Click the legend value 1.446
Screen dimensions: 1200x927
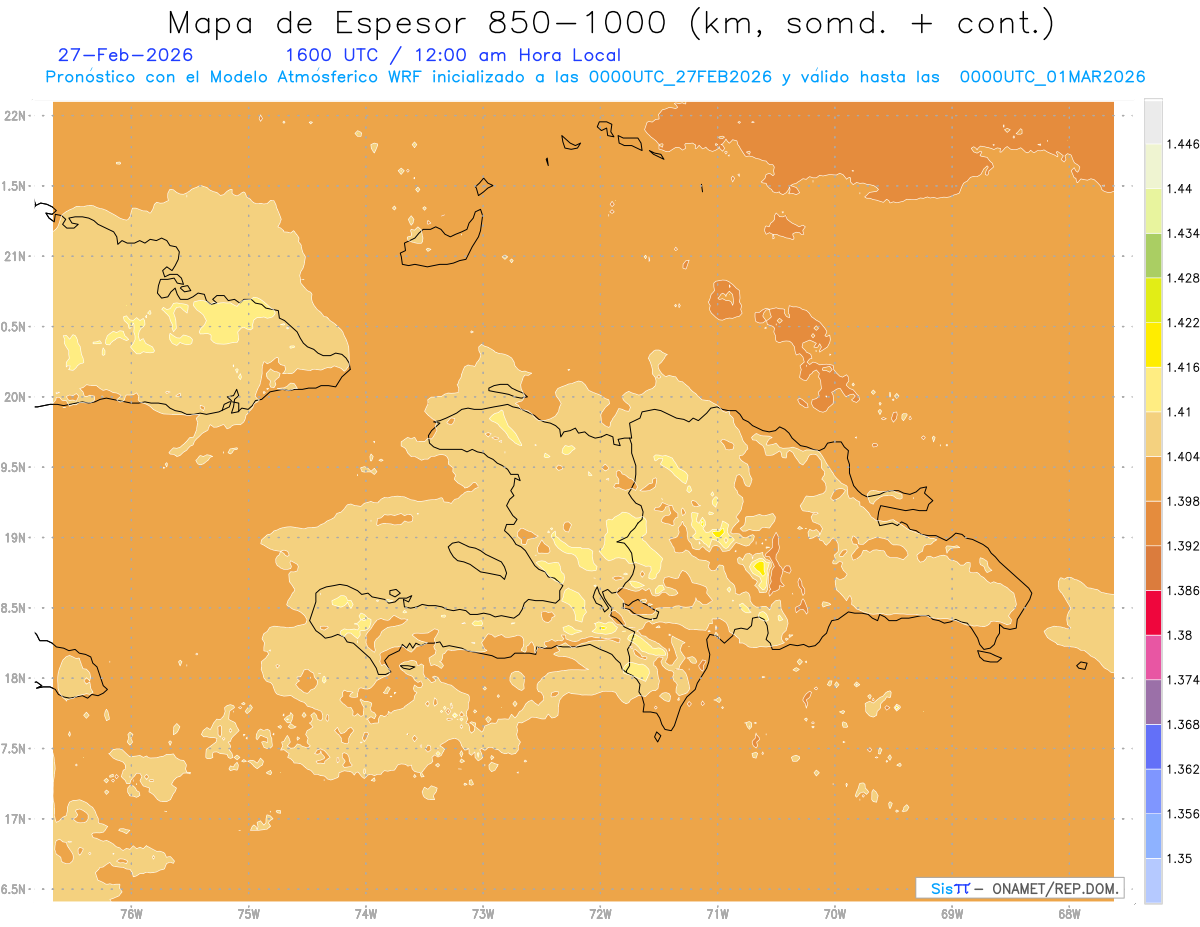(x=1185, y=144)
